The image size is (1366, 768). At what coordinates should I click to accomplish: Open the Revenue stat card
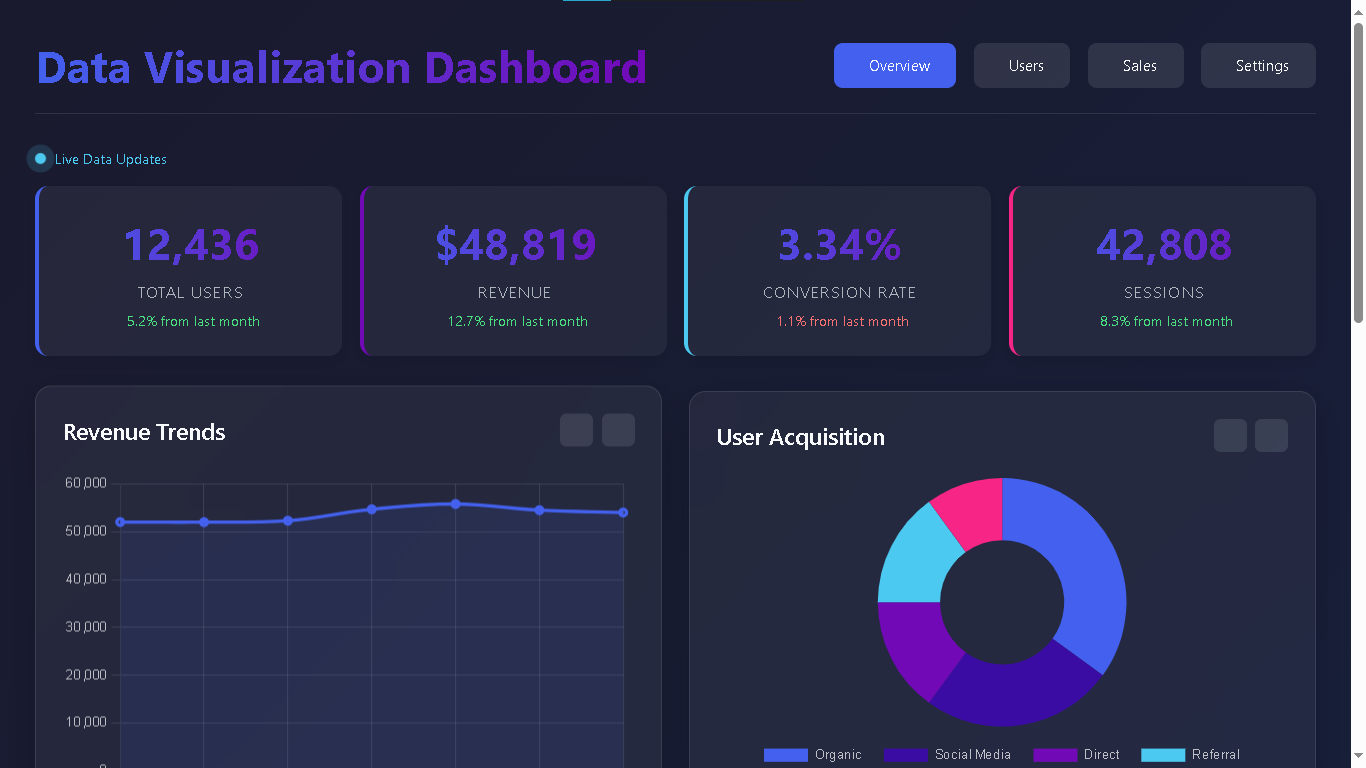coord(514,271)
